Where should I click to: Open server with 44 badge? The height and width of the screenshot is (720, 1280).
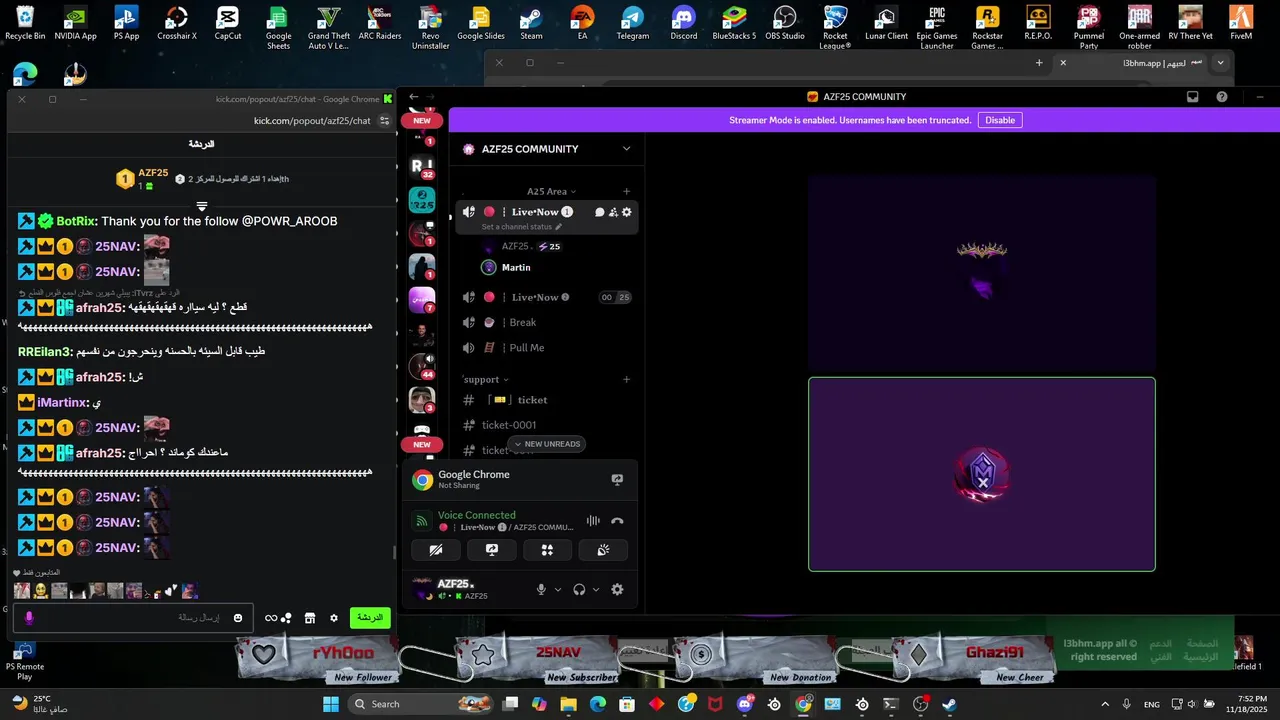422,367
